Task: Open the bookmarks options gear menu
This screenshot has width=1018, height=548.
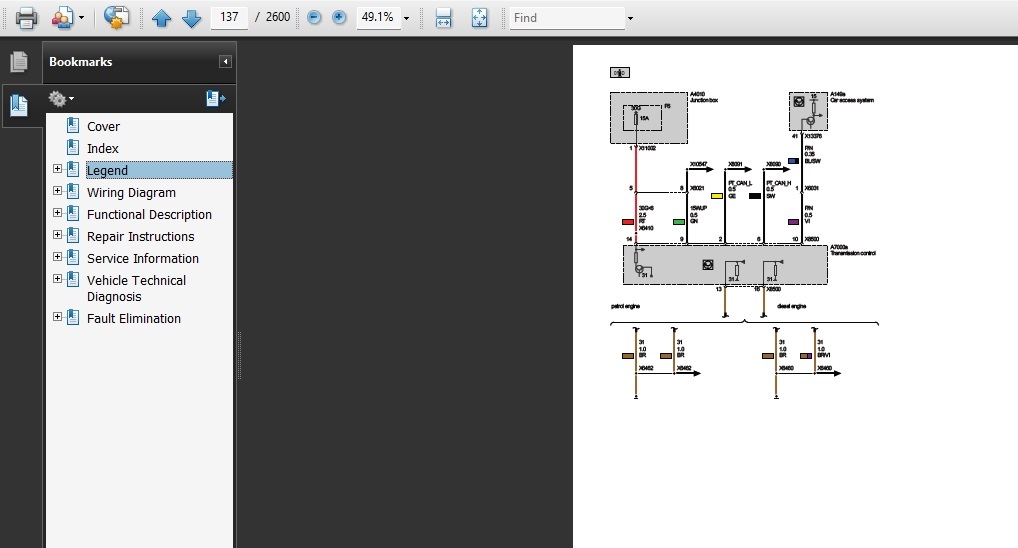Action: [x=61, y=99]
